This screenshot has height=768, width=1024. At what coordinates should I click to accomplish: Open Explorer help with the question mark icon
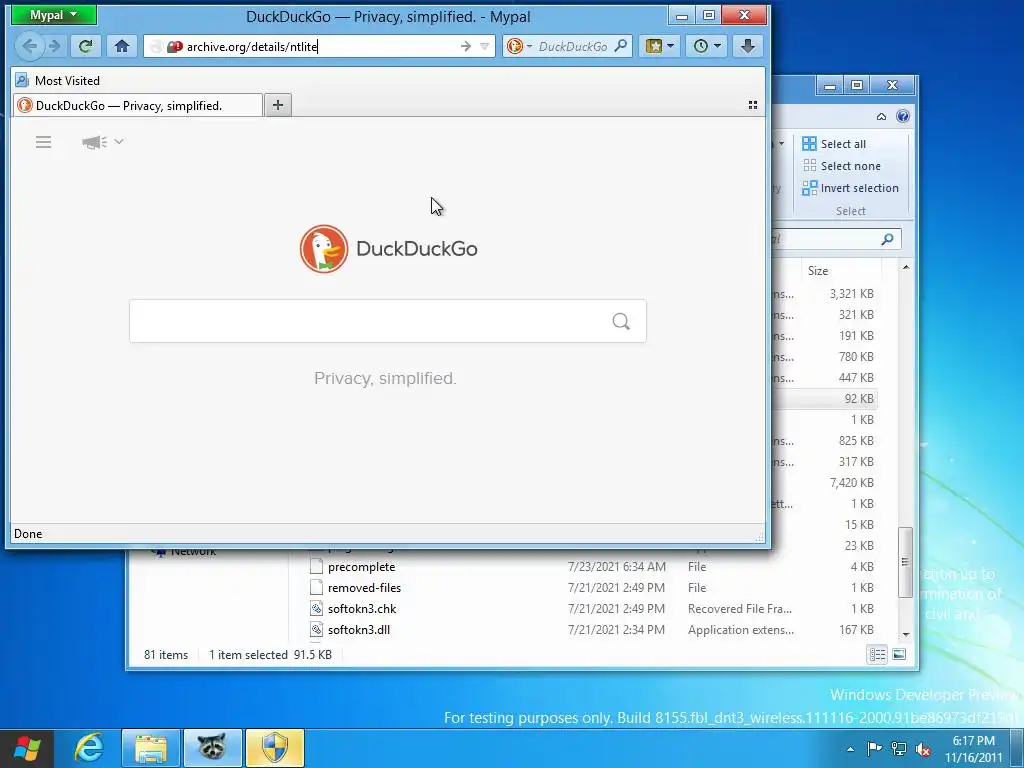click(903, 116)
